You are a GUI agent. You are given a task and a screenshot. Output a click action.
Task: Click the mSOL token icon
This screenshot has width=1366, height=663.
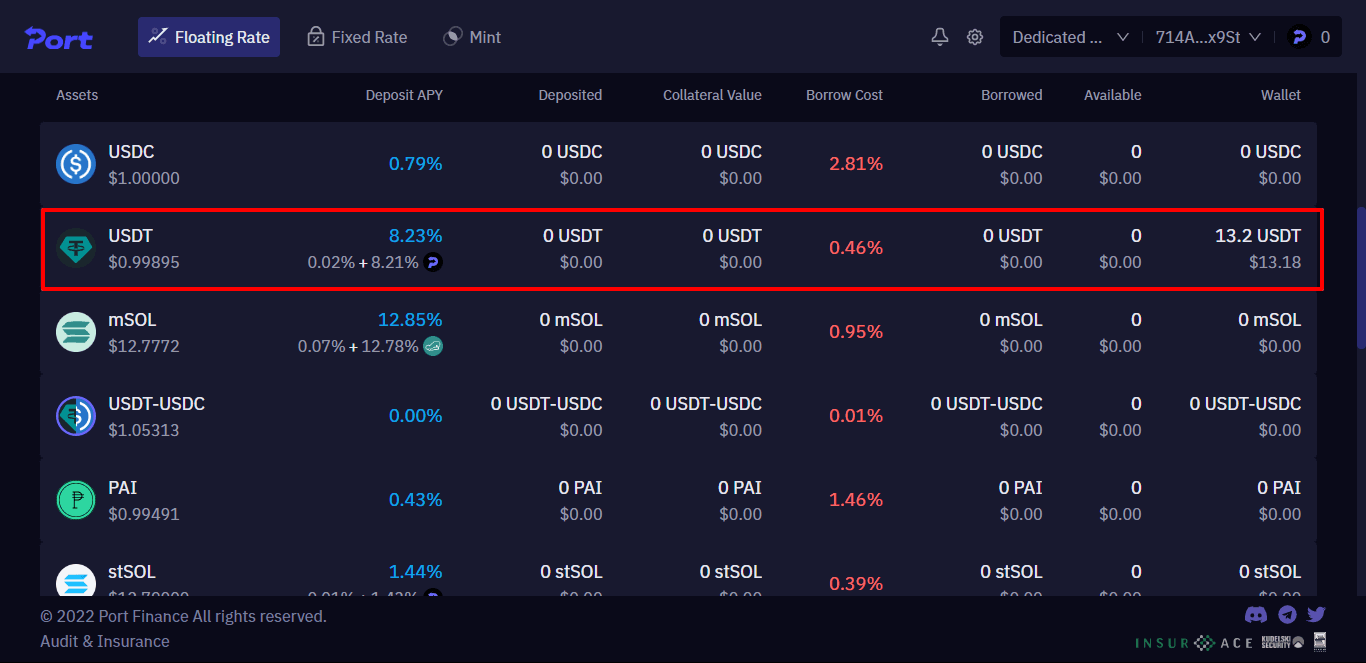coord(75,332)
